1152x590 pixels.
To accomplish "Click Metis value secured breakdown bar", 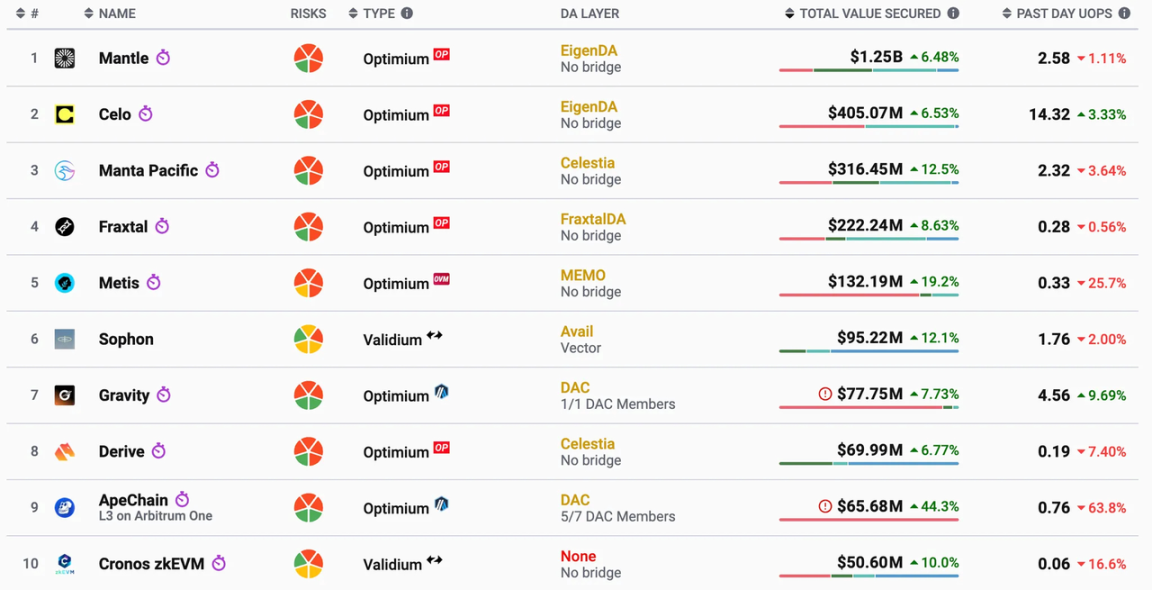I will coord(868,295).
